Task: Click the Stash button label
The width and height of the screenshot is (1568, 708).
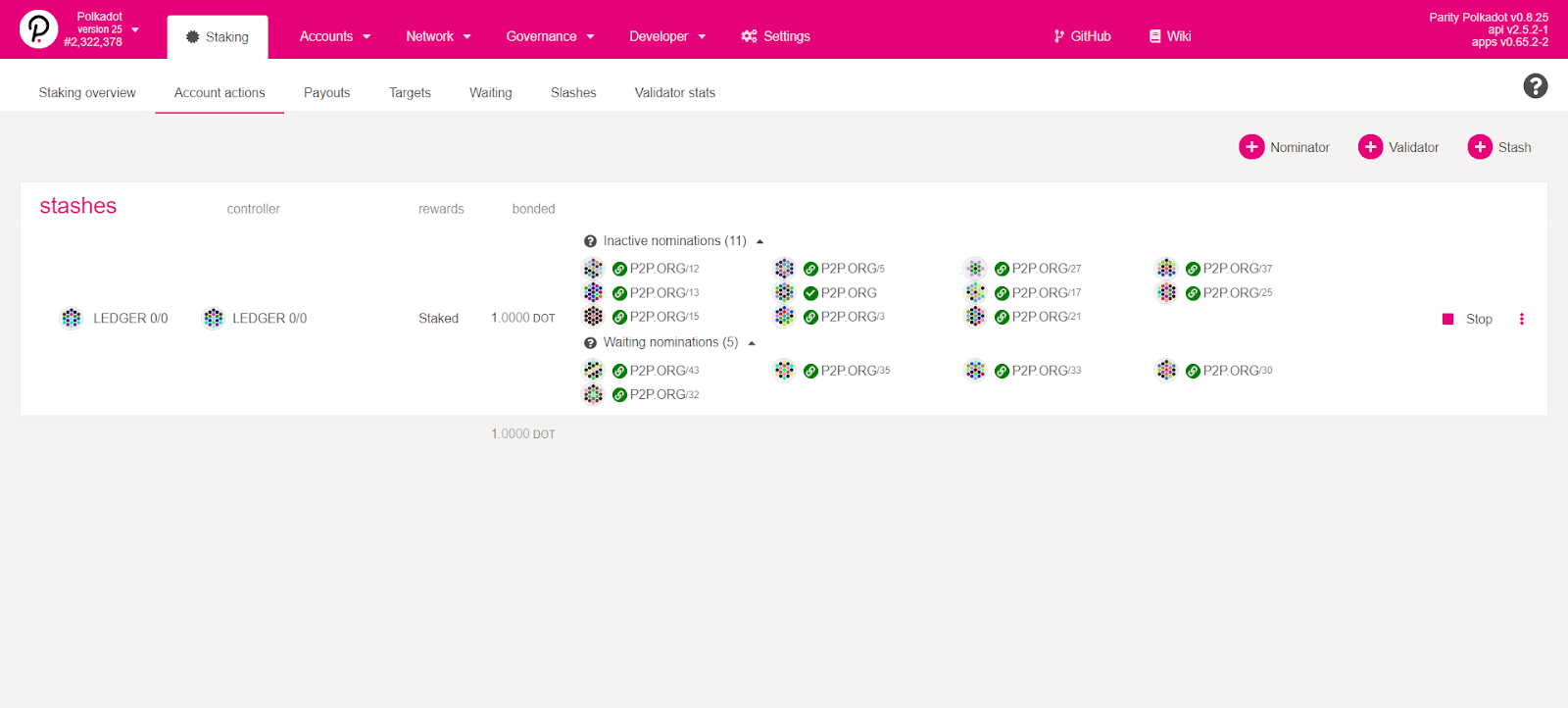Action: [x=1514, y=147]
